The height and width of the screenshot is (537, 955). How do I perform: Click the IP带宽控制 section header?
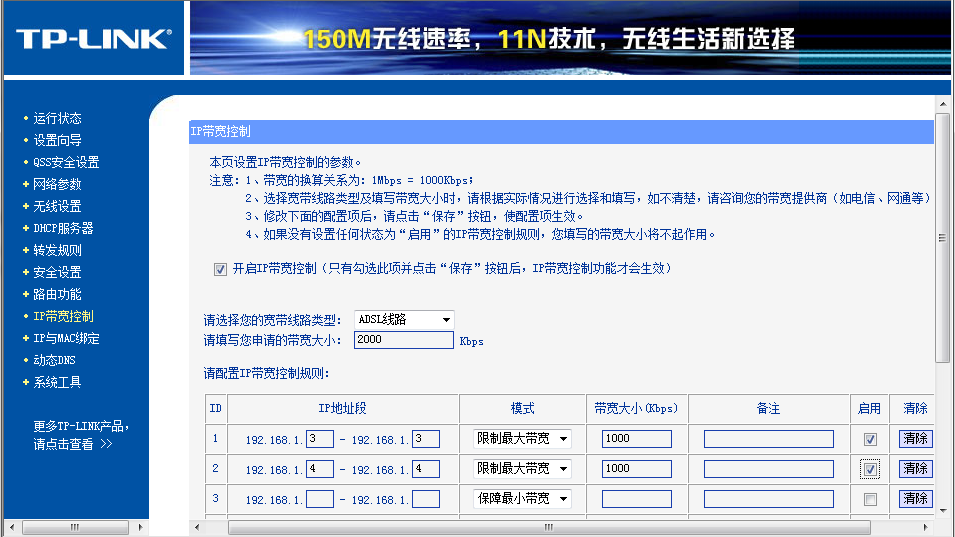561,132
